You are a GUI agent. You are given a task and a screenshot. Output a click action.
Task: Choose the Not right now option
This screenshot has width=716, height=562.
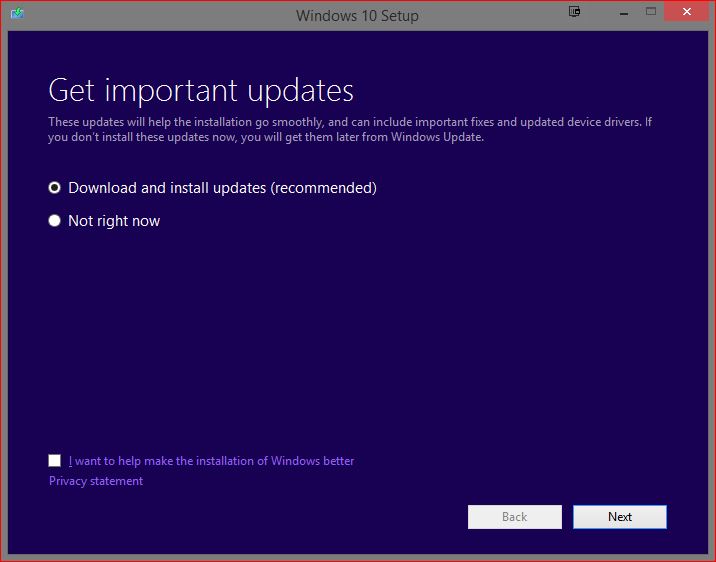[x=54, y=221]
